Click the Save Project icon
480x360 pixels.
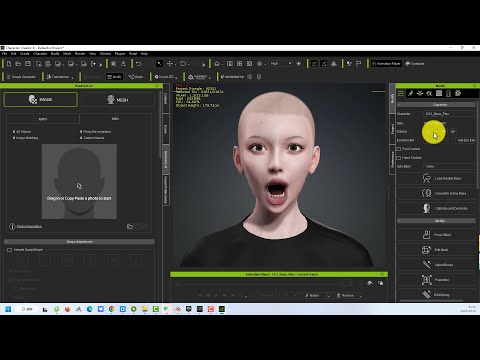[x=28, y=63]
